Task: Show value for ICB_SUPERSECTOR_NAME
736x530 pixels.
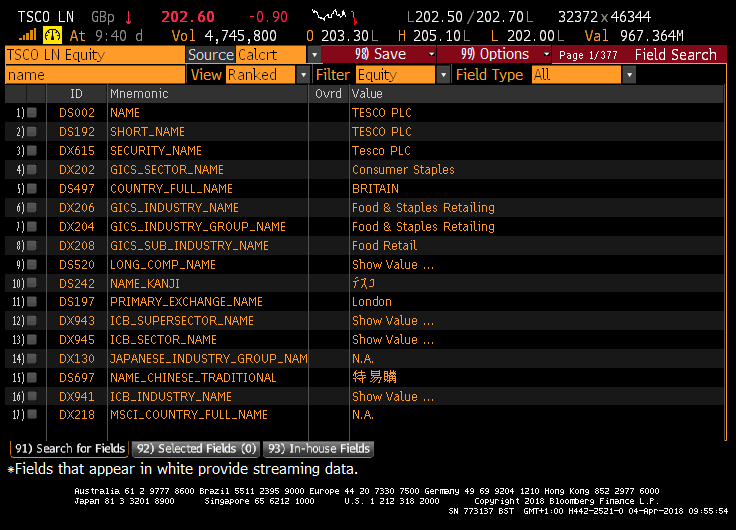Action: [393, 321]
